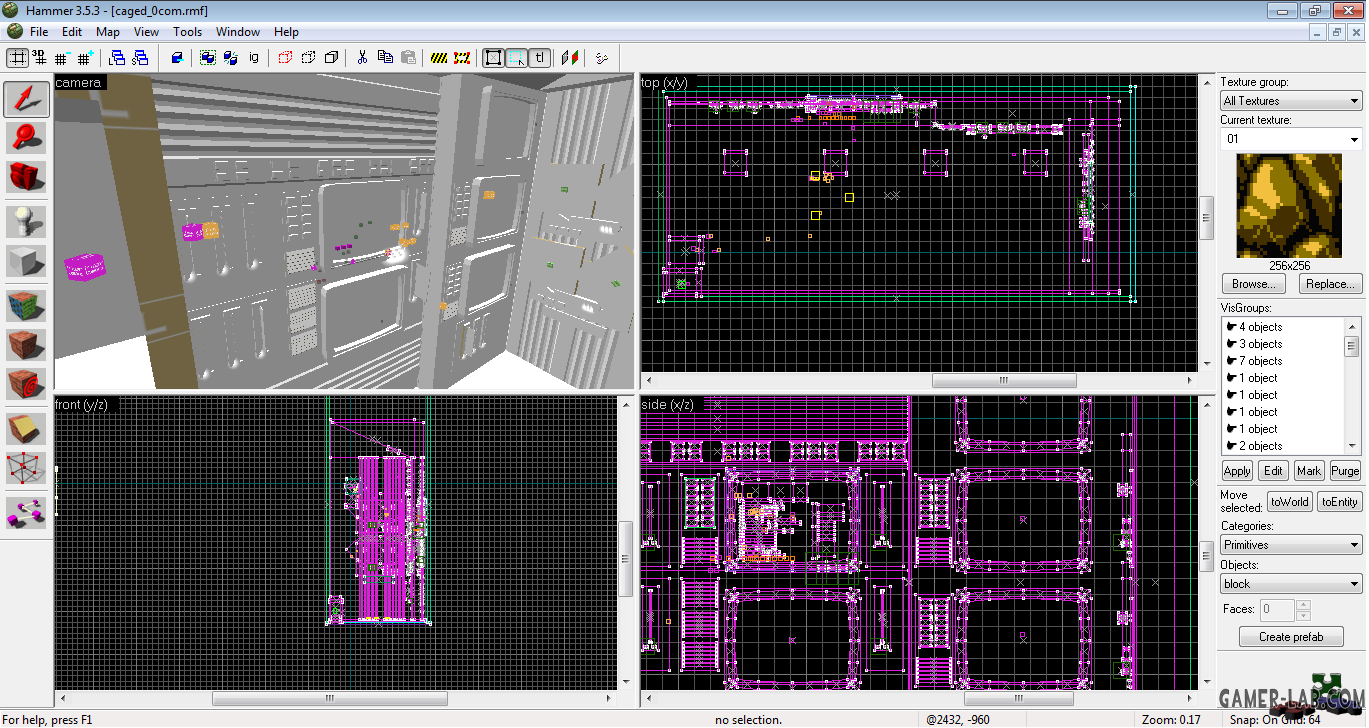Select the Block tool
This screenshot has width=1369, height=728.
coord(27,259)
